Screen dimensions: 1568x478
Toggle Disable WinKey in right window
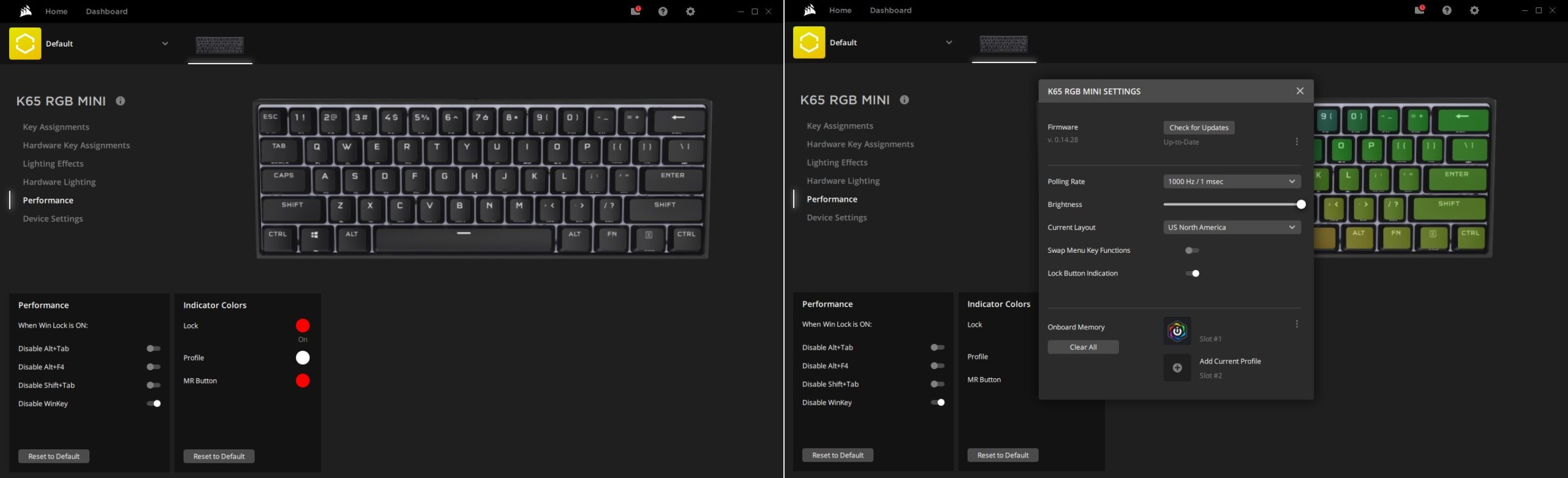point(937,402)
